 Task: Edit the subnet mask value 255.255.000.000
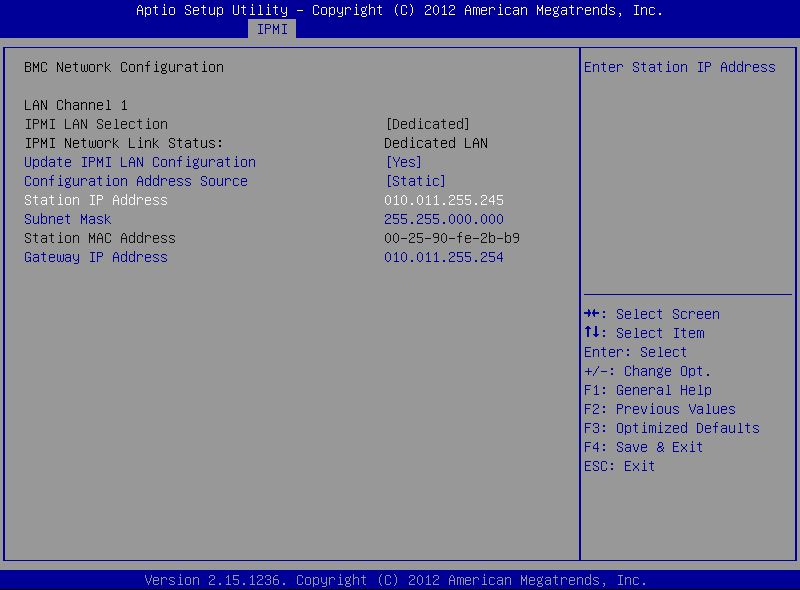tap(444, 219)
